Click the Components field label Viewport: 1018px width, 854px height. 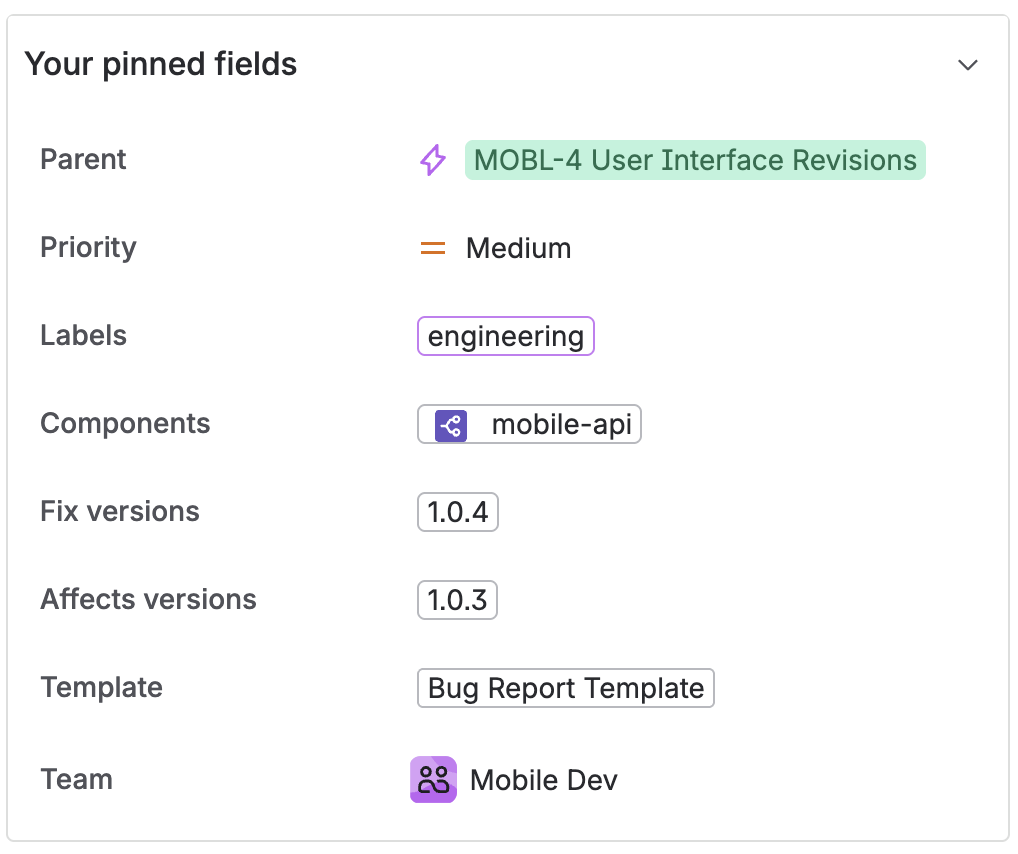point(125,424)
